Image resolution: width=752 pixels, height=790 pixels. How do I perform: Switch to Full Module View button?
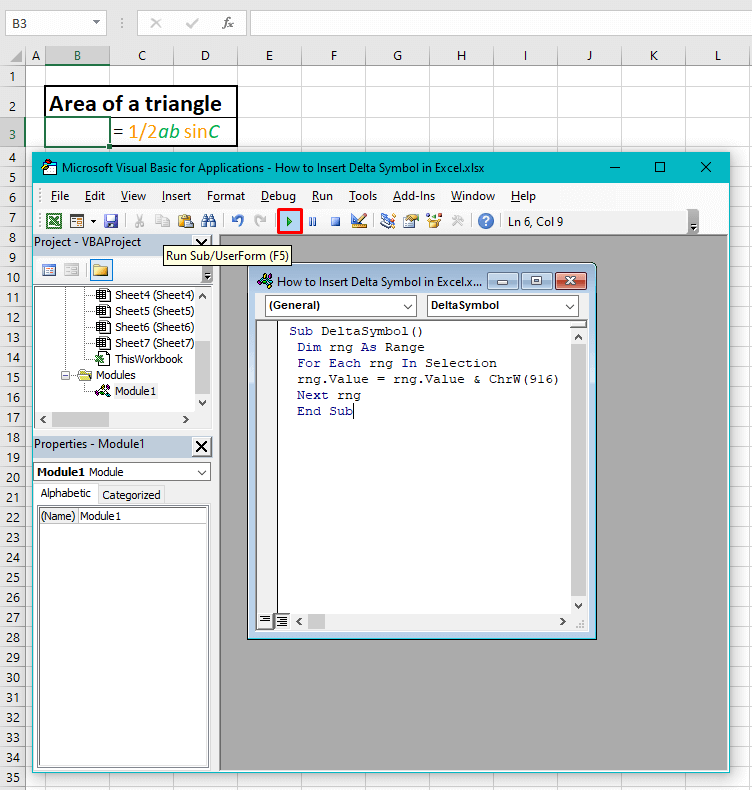coord(282,621)
